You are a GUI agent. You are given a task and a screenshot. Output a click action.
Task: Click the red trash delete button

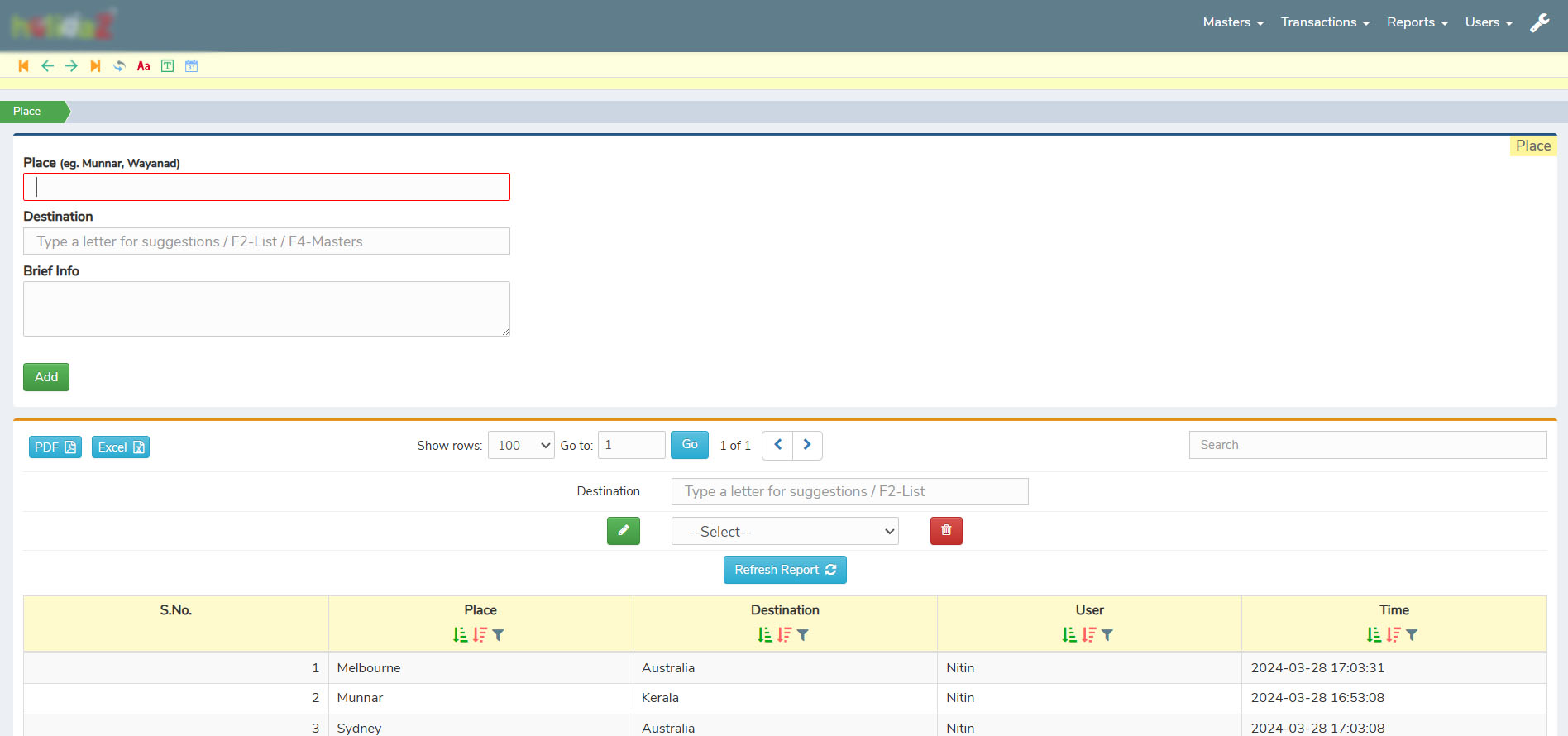click(946, 531)
